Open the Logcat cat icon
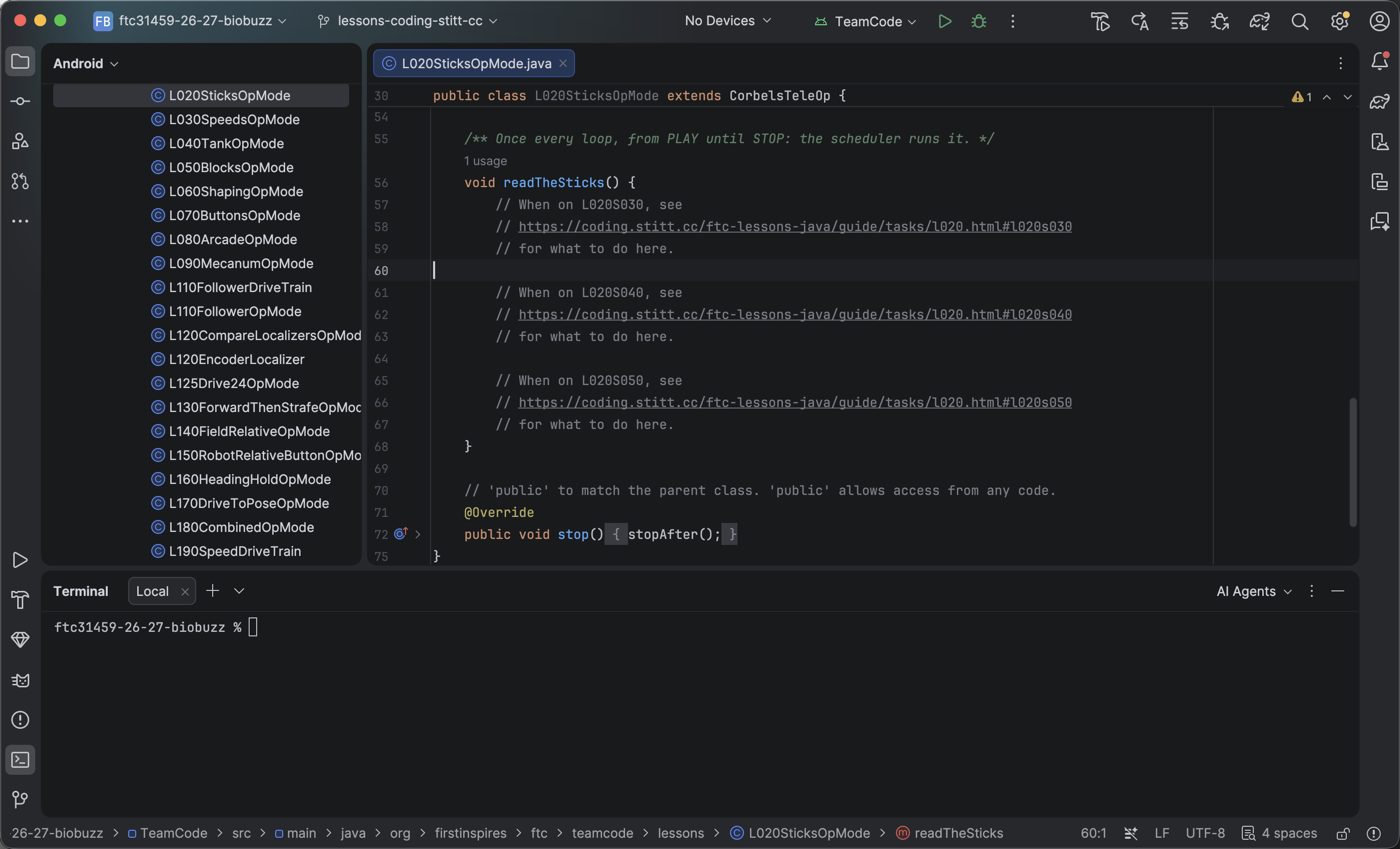This screenshot has height=849, width=1400. (x=20, y=680)
